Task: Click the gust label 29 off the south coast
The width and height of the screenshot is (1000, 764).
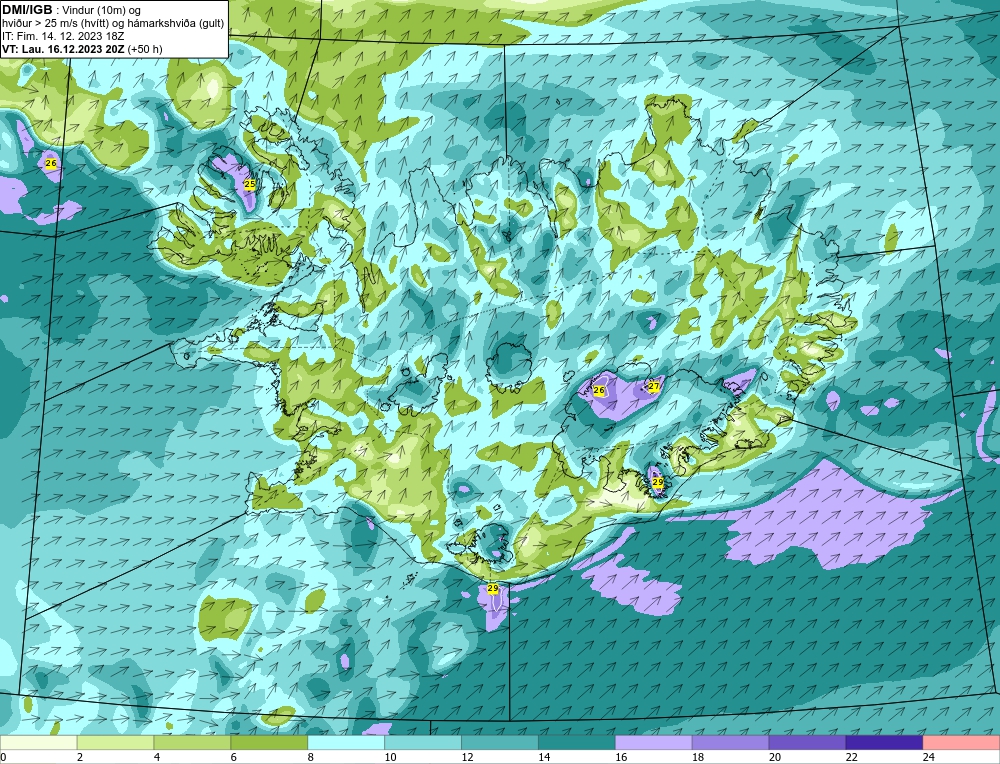Action: click(492, 588)
